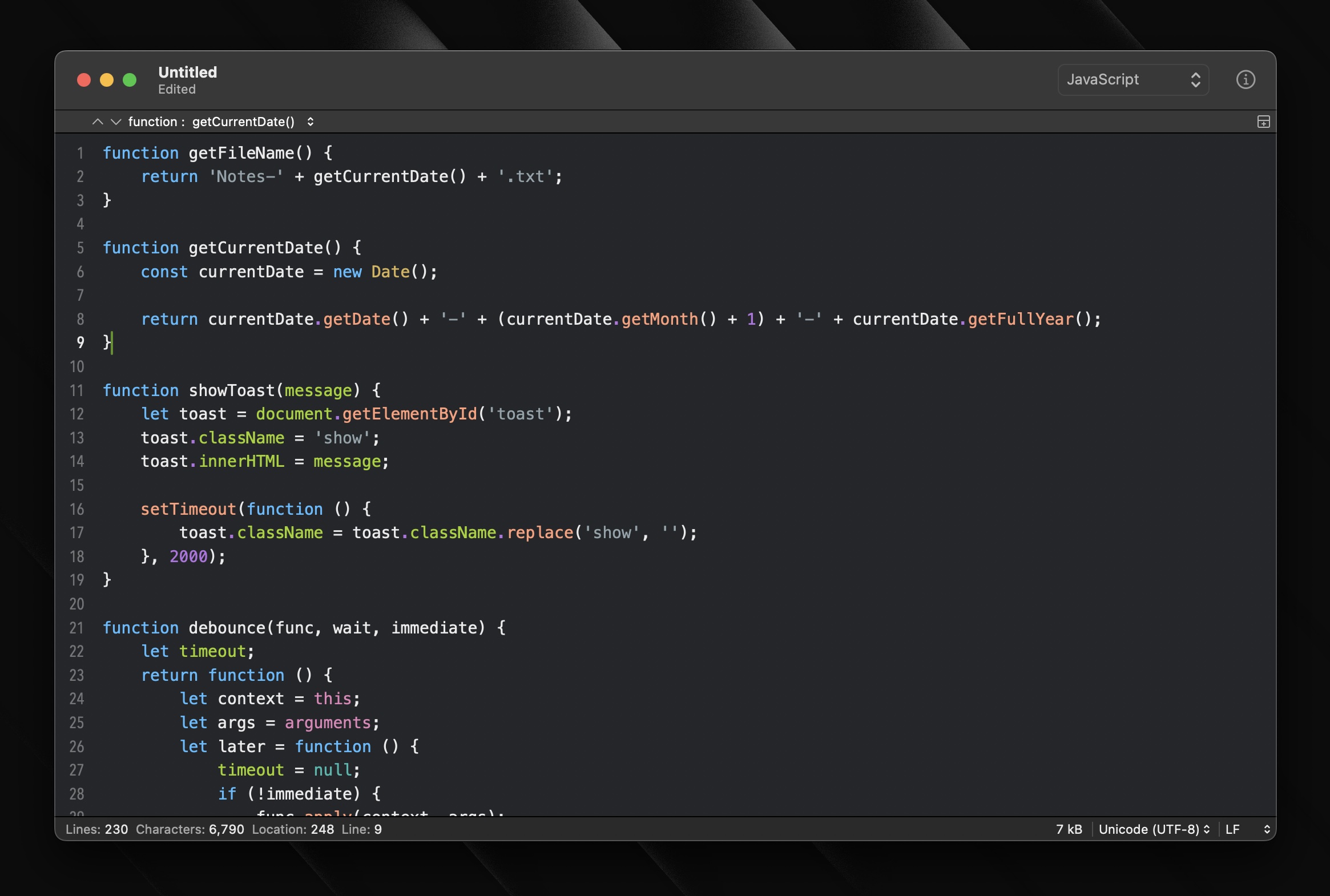1330x896 pixels.
Task: Click the Characters: 6,790 status item
Action: pos(190,829)
